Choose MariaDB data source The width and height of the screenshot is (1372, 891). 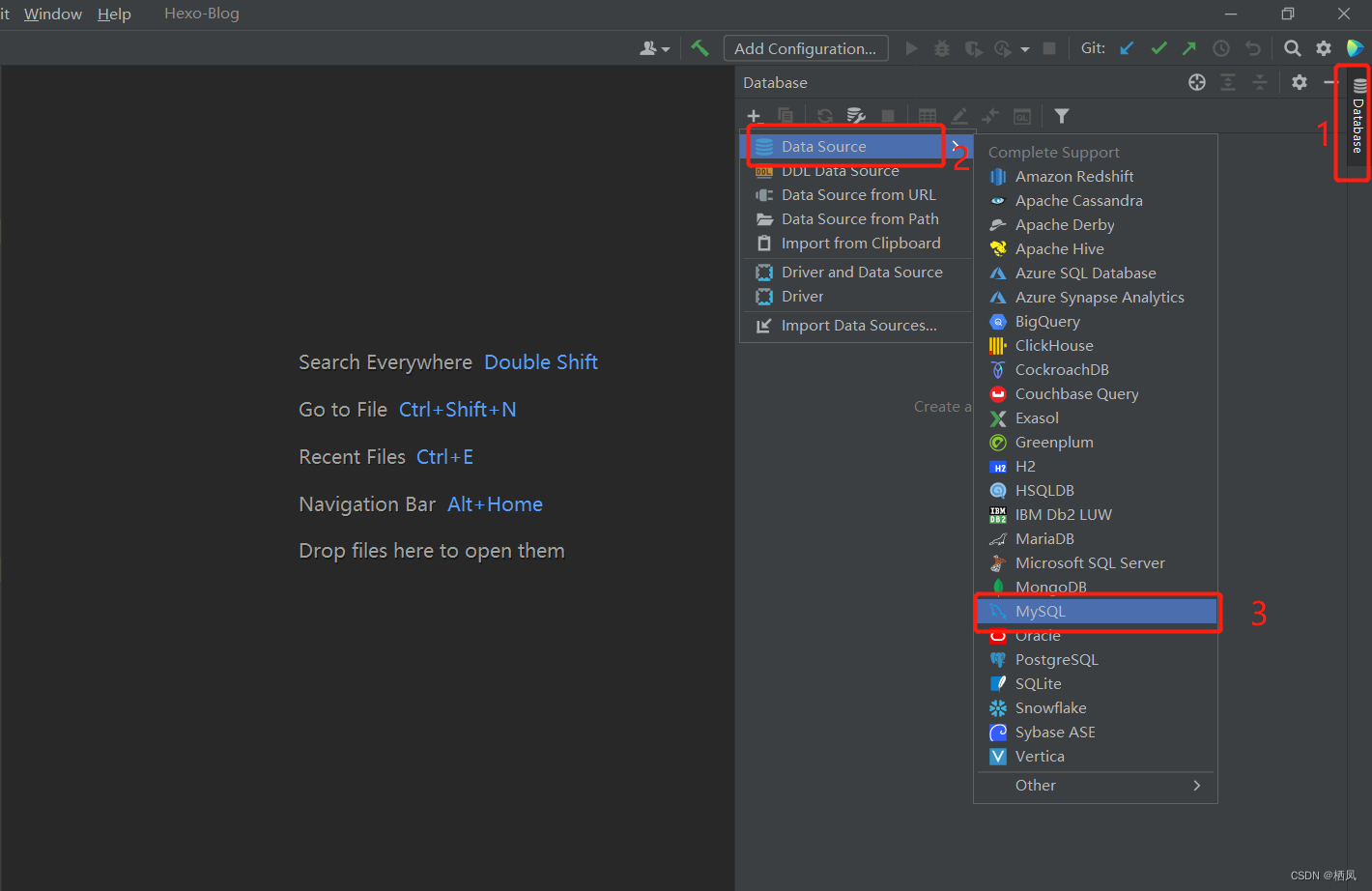pos(1096,538)
